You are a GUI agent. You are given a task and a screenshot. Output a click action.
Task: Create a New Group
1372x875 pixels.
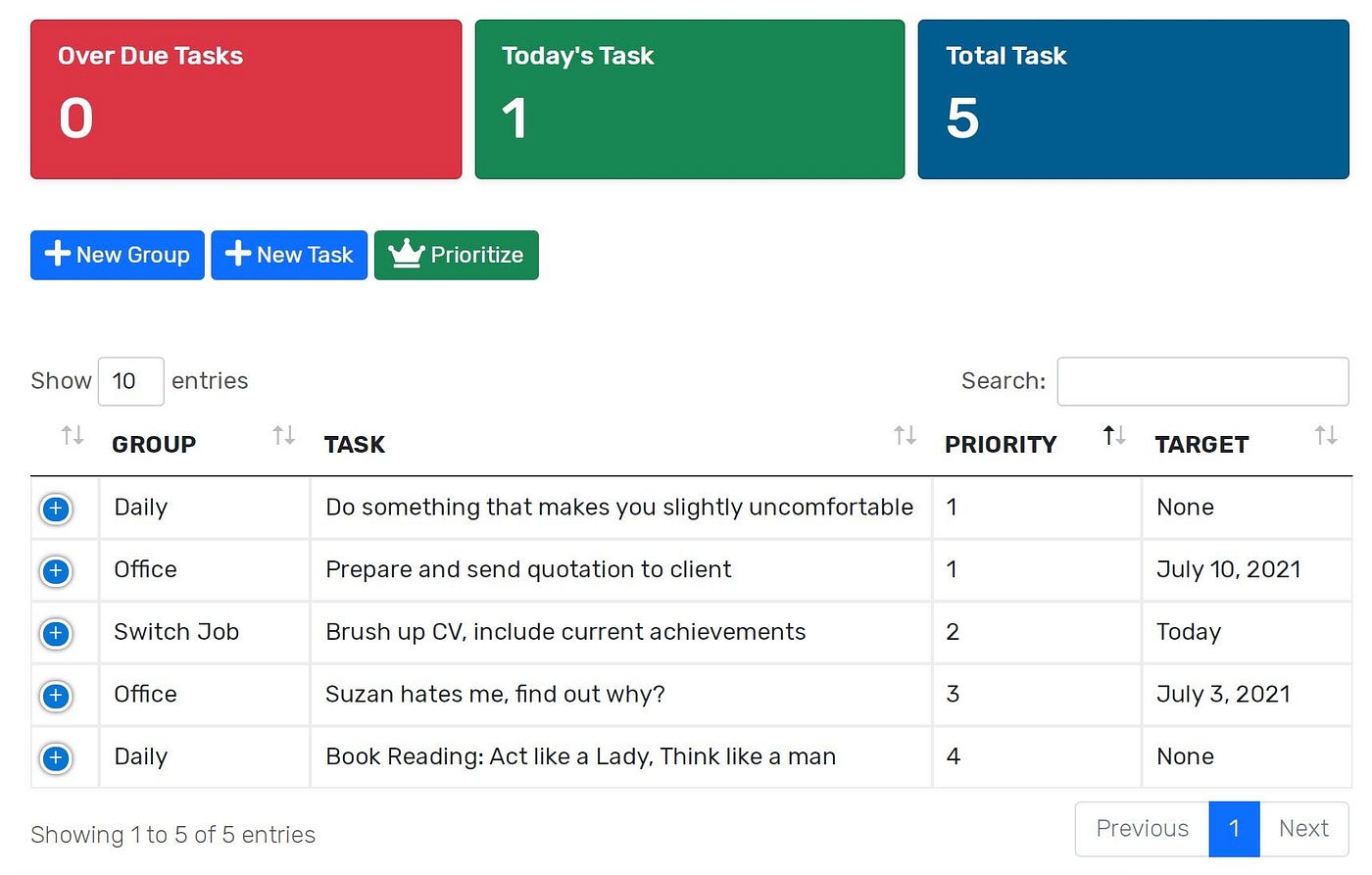pyautogui.click(x=117, y=255)
